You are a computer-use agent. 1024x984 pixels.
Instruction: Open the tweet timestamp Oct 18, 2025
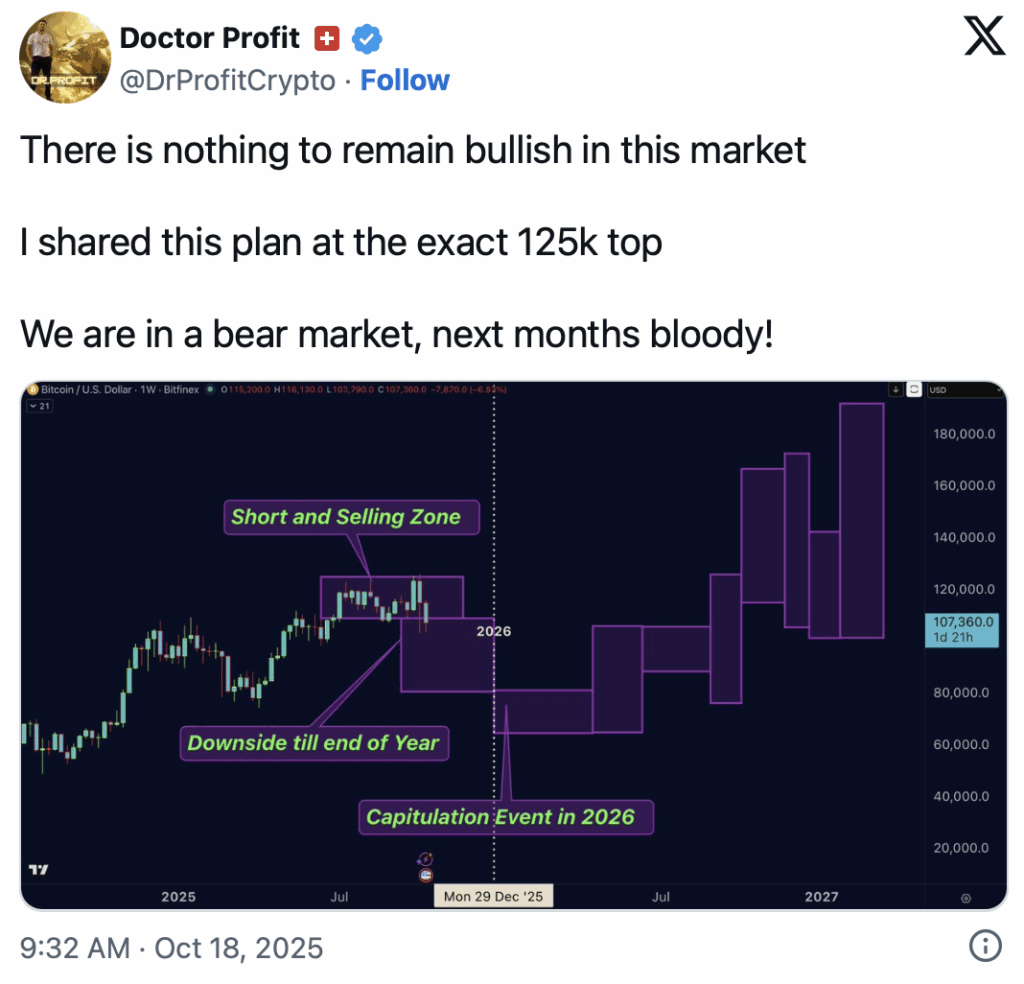coord(172,946)
